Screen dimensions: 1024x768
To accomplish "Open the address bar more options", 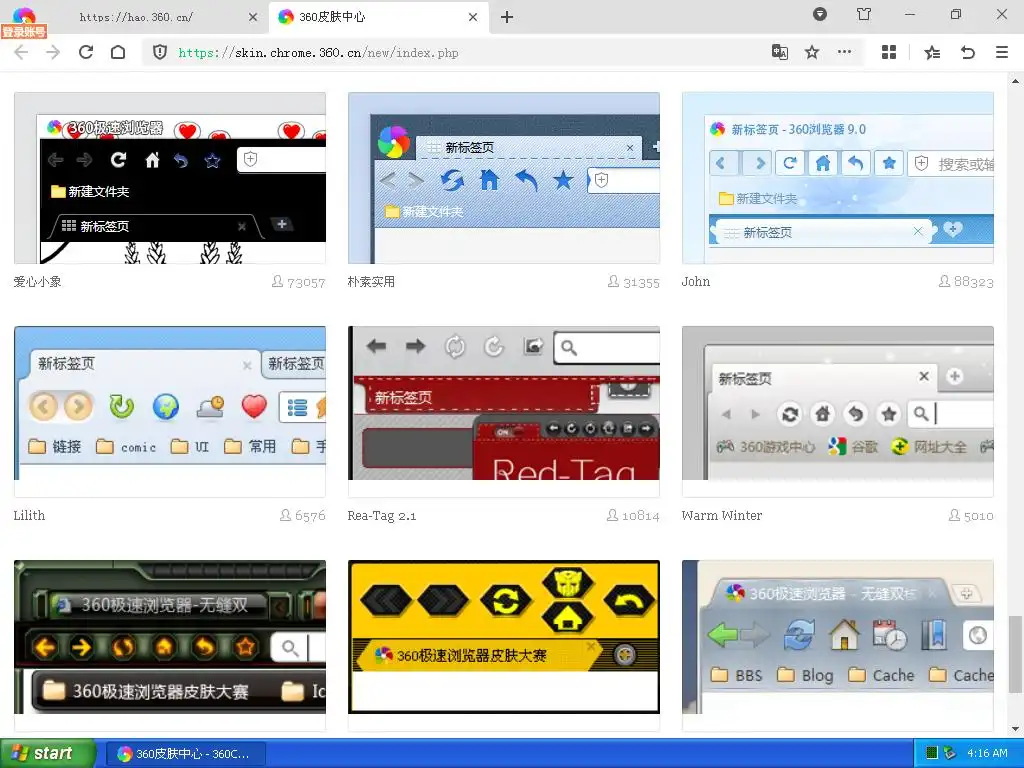I will (x=844, y=52).
